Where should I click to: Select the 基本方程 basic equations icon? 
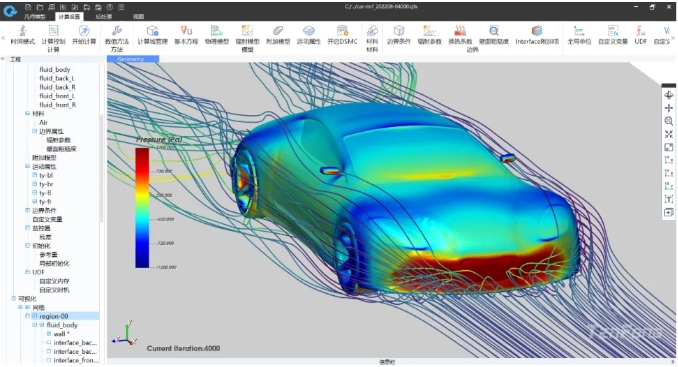pos(186,31)
